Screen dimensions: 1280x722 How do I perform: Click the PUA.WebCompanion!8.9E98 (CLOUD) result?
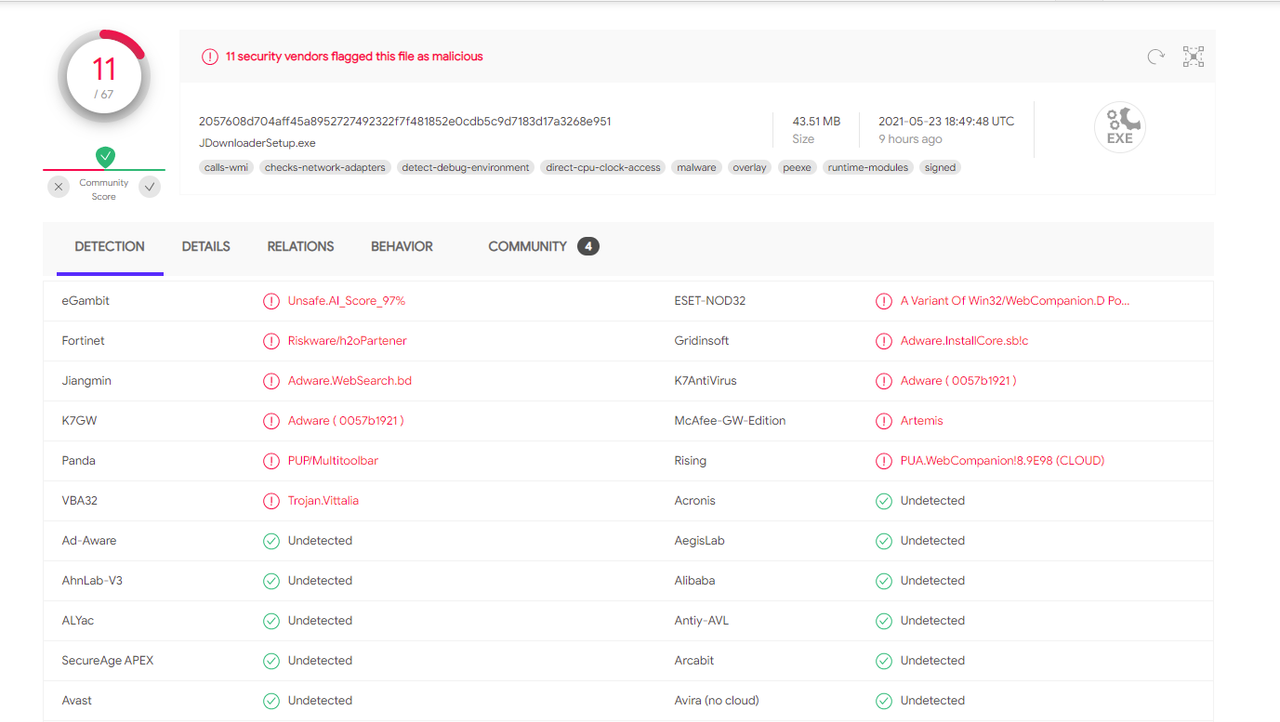click(1002, 461)
